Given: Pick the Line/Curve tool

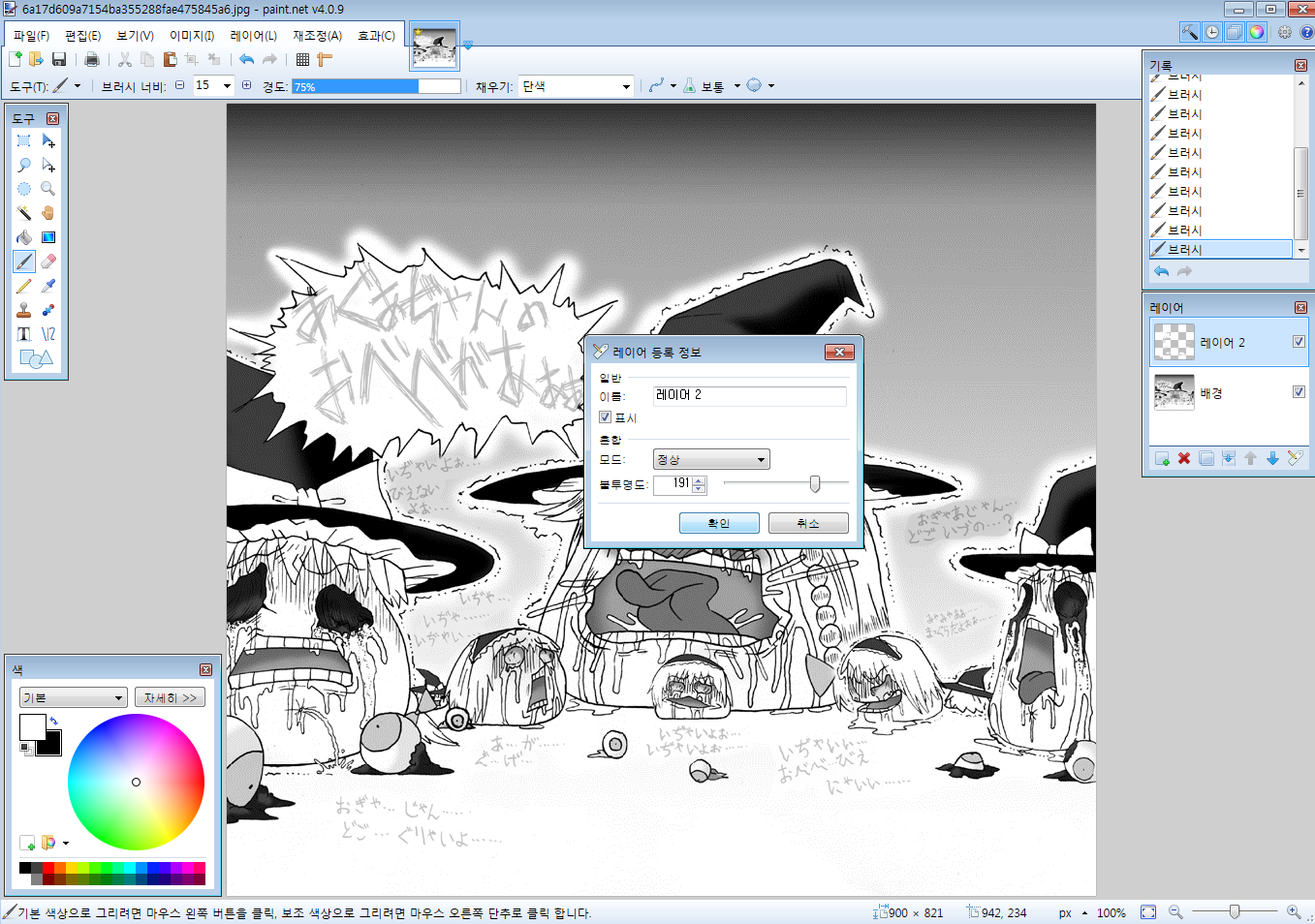Looking at the screenshot, I should [x=48, y=334].
